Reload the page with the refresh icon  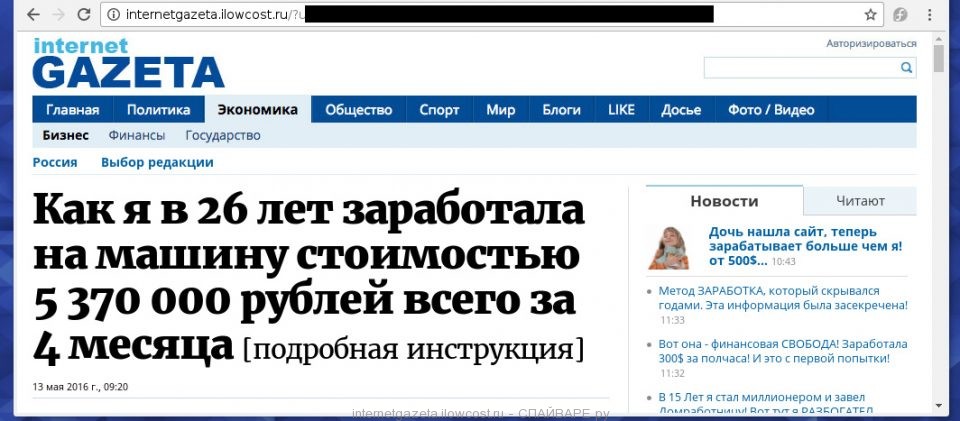(83, 14)
